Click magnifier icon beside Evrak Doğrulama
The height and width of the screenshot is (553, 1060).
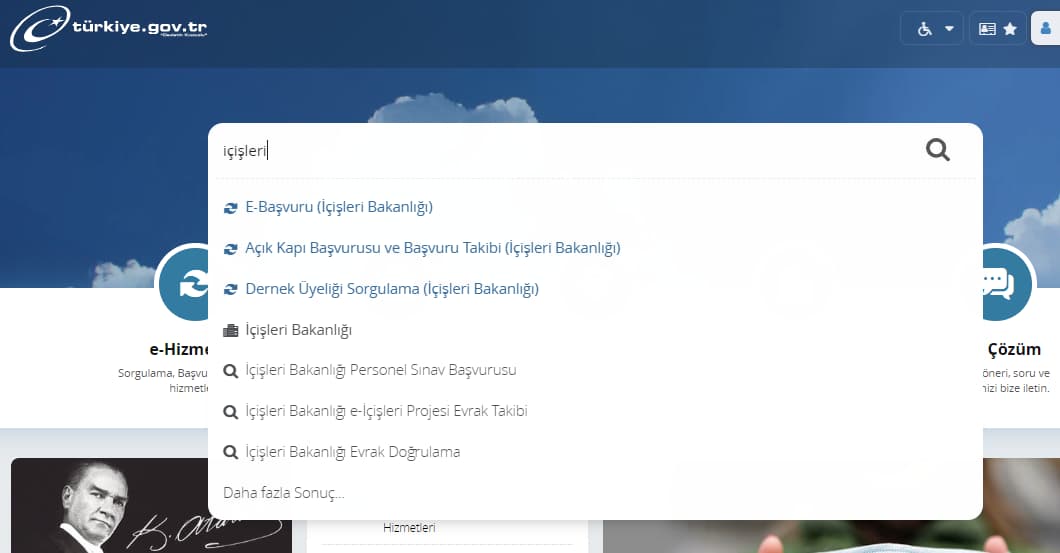tap(231, 452)
